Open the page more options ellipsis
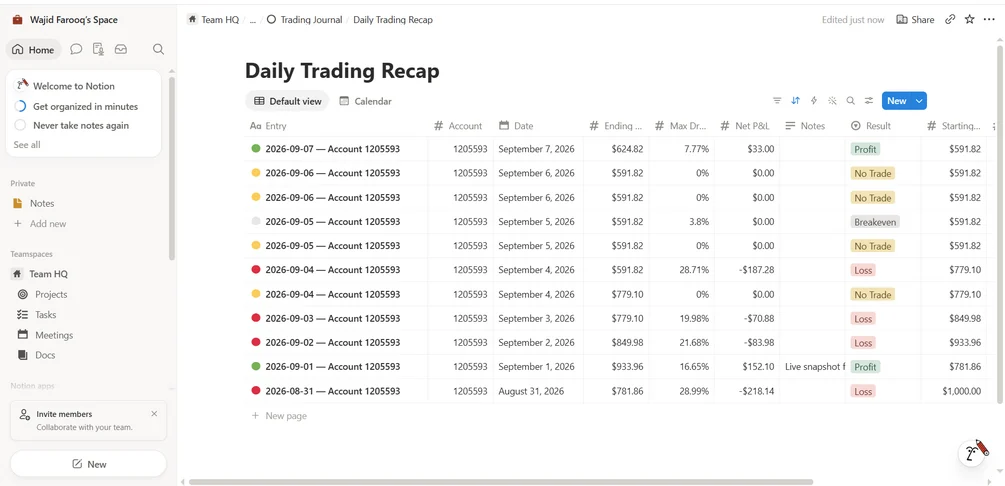 pyautogui.click(x=989, y=20)
